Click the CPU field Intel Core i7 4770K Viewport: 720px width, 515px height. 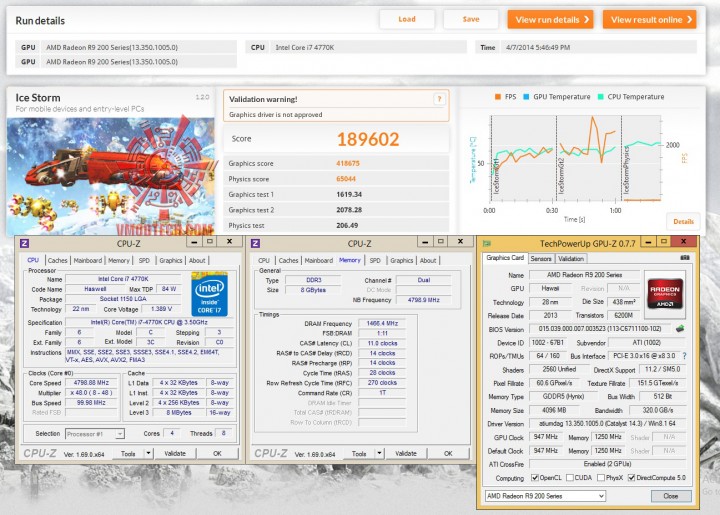point(369,47)
